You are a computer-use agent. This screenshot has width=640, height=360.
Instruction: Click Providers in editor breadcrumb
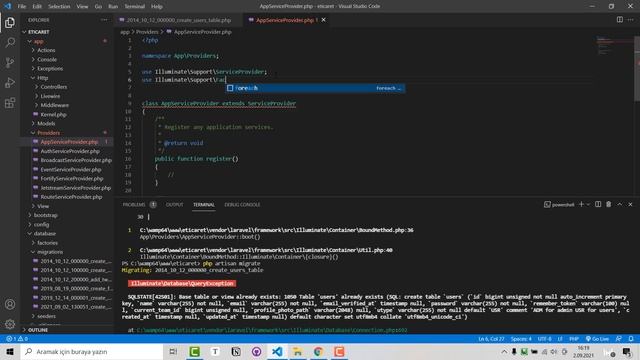pos(147,32)
